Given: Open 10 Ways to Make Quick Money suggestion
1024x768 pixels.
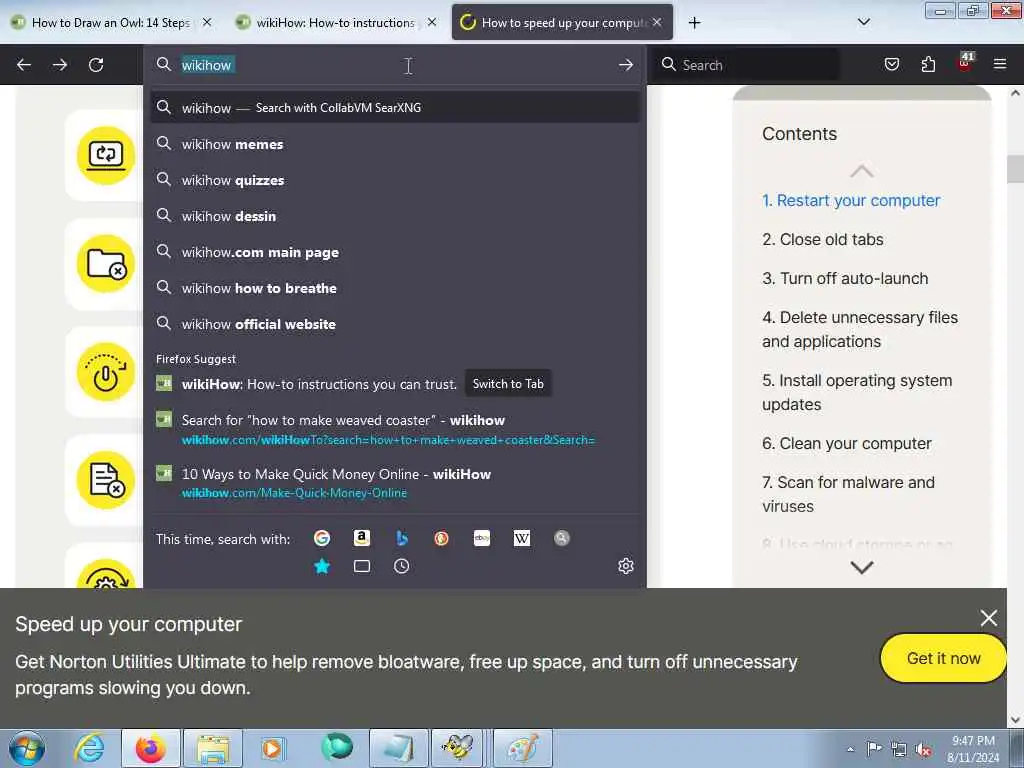Looking at the screenshot, I should pos(394,483).
